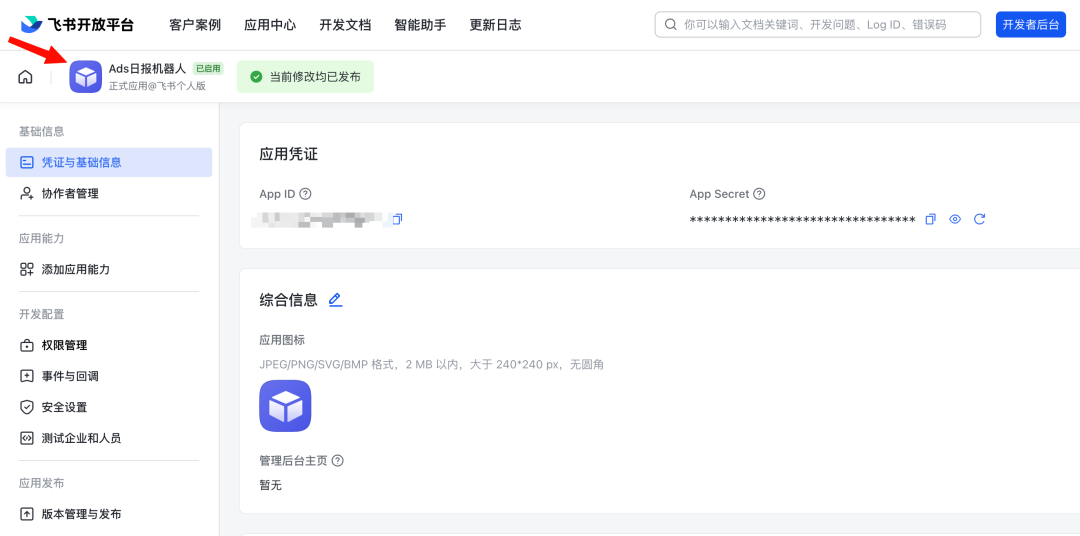
Task: Open 智能助手 in top navigation
Action: click(x=420, y=25)
